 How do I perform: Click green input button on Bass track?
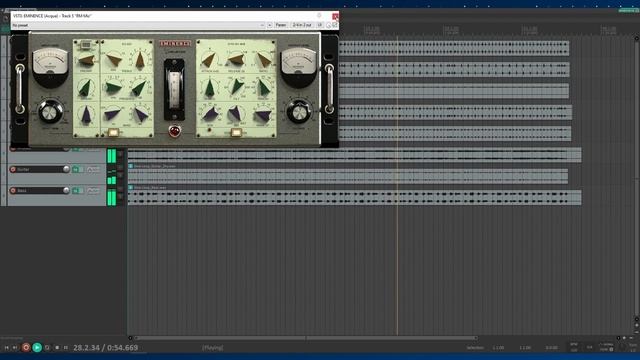(76, 191)
